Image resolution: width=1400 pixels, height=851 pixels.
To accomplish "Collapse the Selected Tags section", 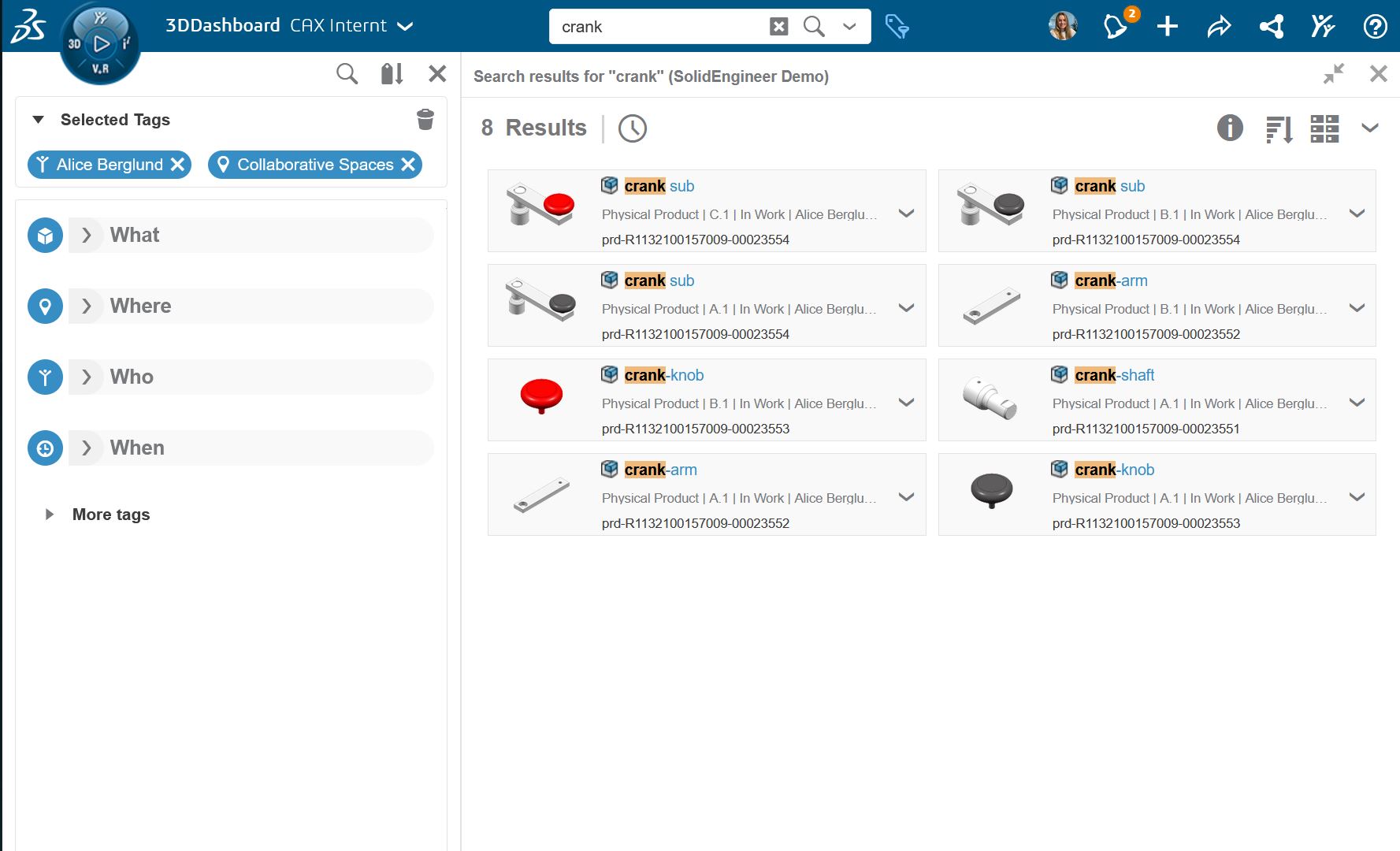I will point(38,120).
